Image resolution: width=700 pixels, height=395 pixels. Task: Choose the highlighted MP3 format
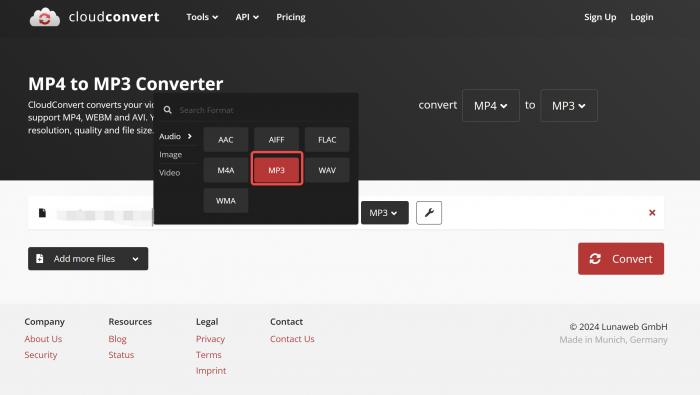point(276,170)
